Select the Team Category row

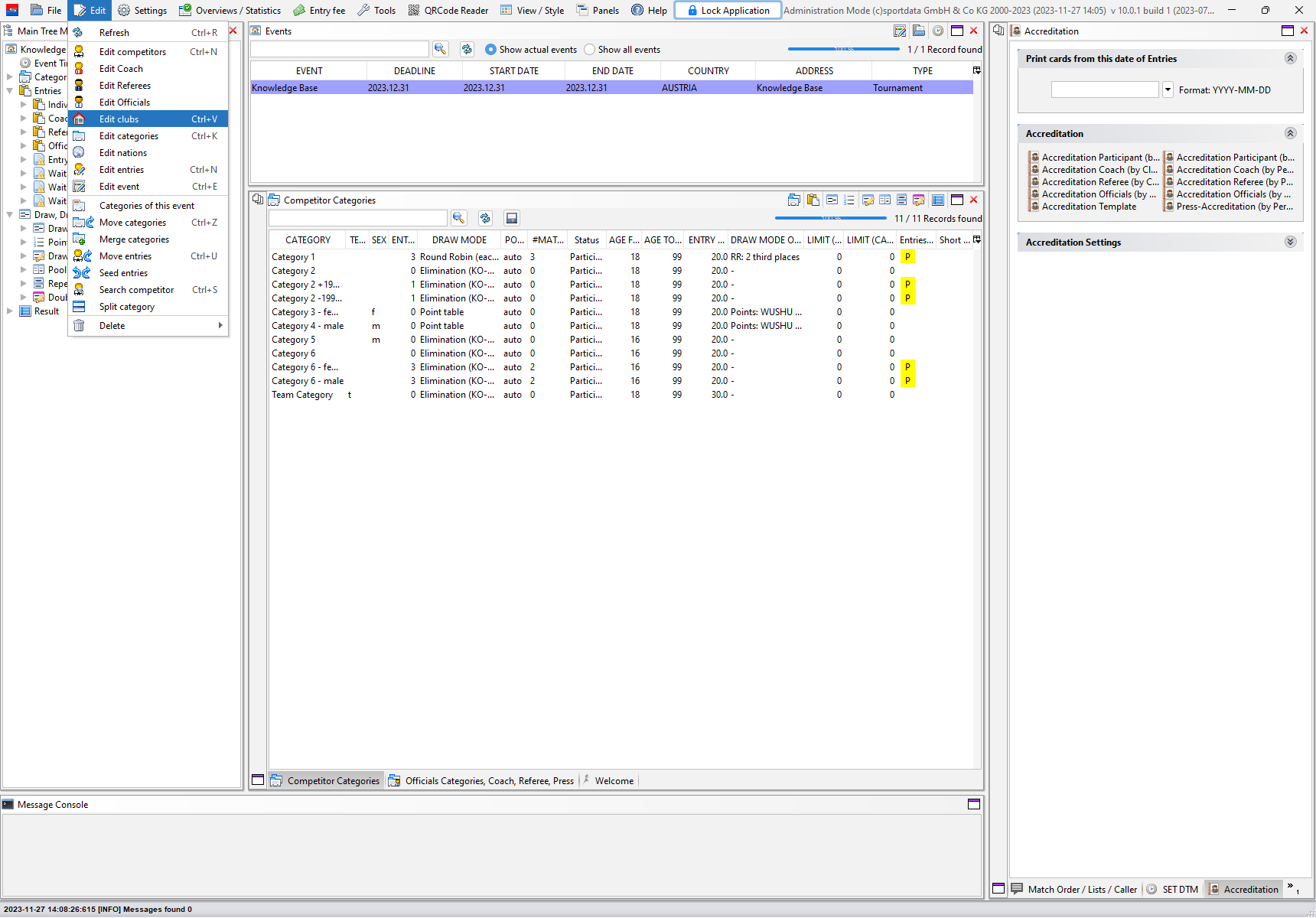coord(620,395)
